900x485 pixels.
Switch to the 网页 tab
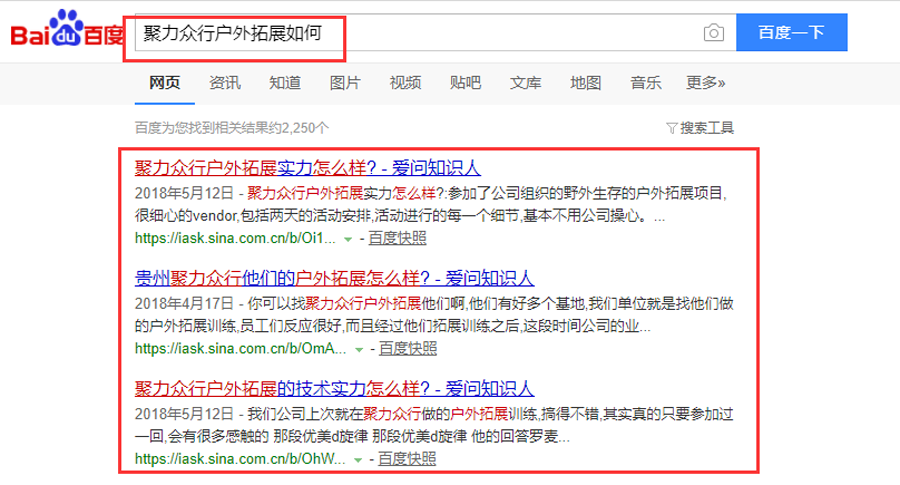click(x=165, y=83)
